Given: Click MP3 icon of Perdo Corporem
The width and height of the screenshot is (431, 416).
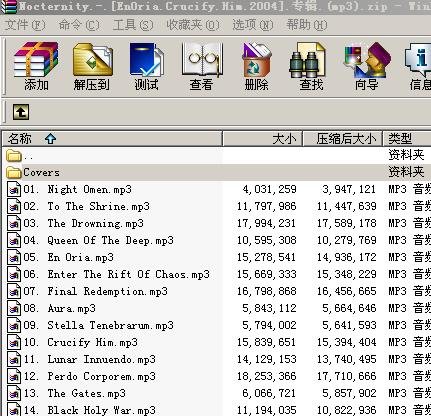Looking at the screenshot, I should pos(14,376).
